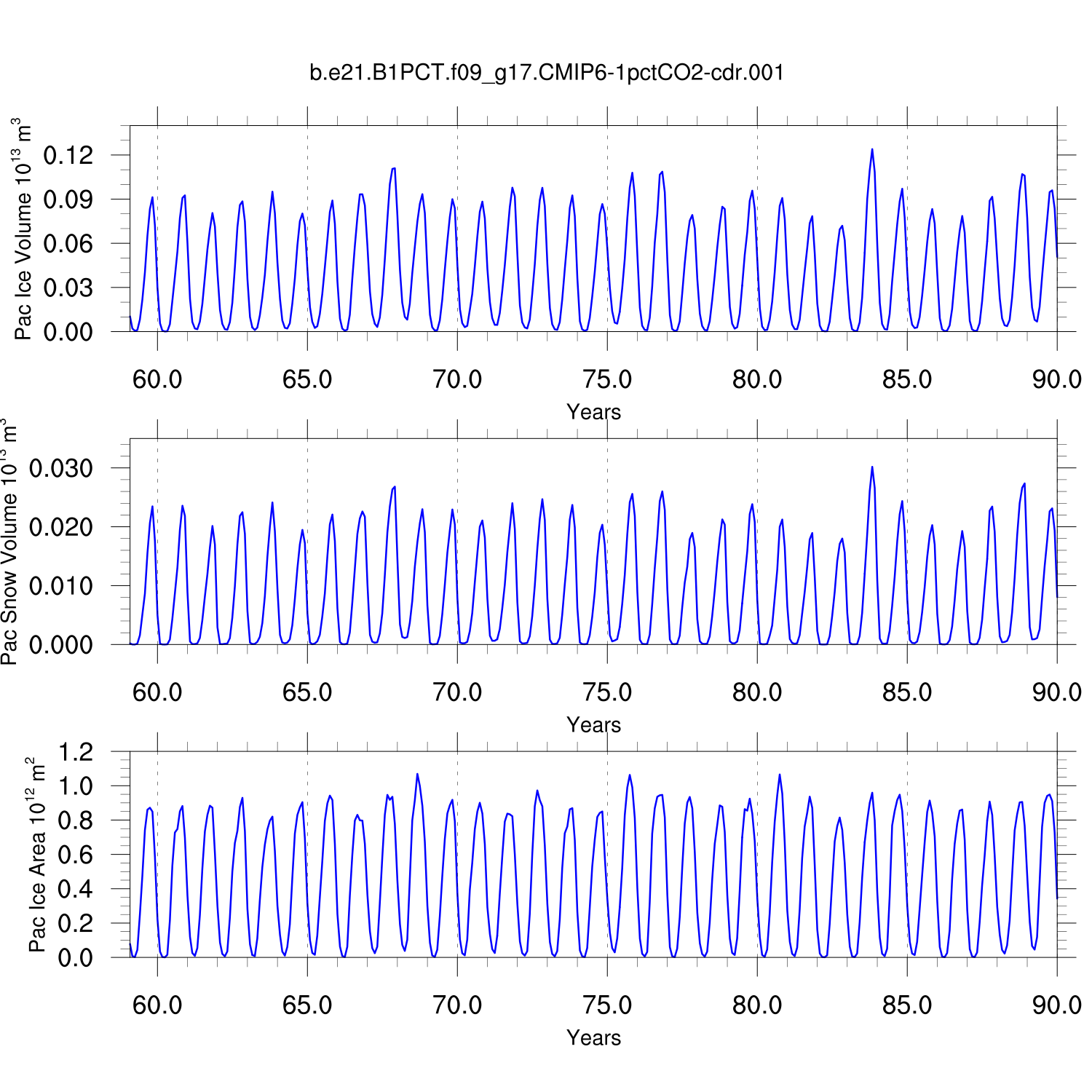Click the 70.0 x-axis label under the top plot
This screenshot has width=1092, height=1092.
[457, 379]
